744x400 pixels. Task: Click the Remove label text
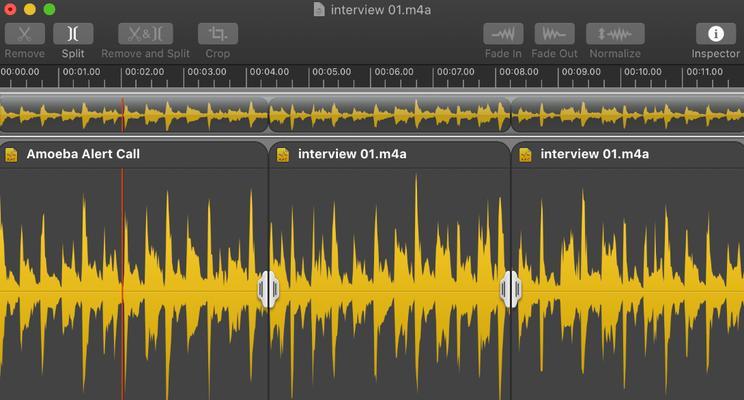tap(25, 54)
